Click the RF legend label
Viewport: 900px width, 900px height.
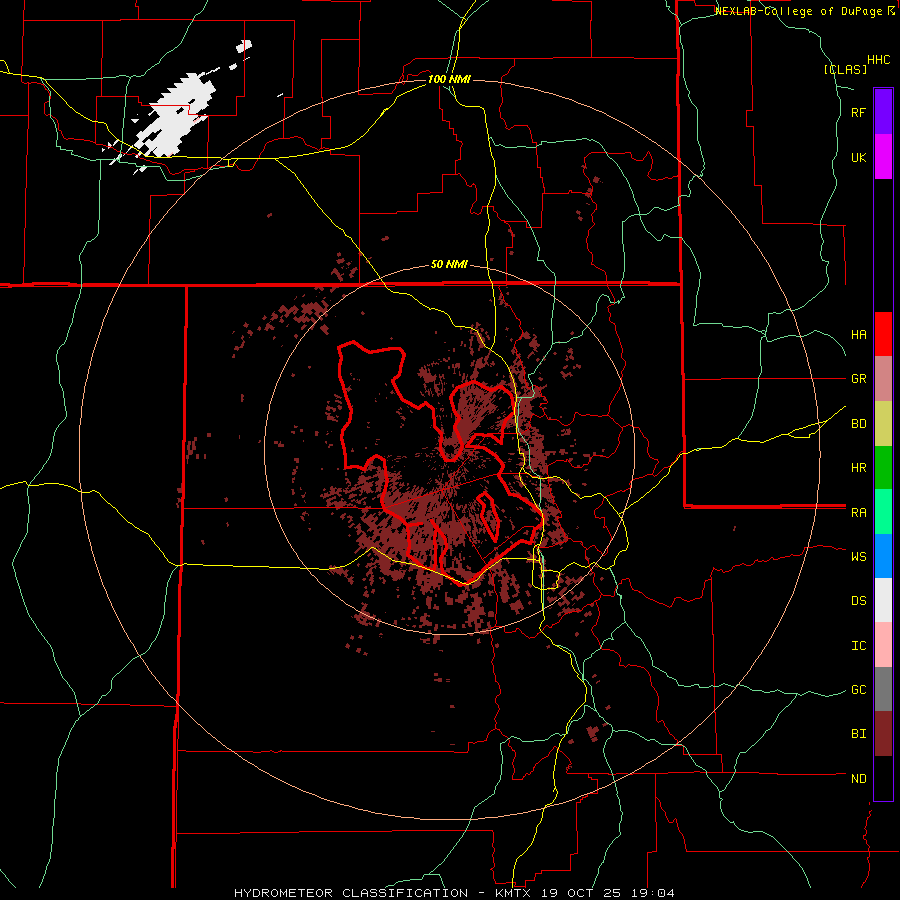(859, 113)
